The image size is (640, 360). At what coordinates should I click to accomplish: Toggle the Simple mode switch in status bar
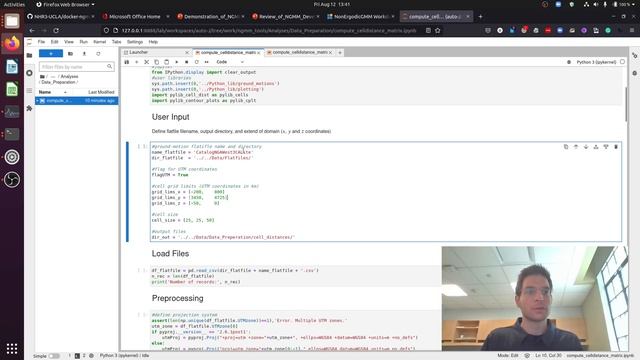click(x=54, y=356)
